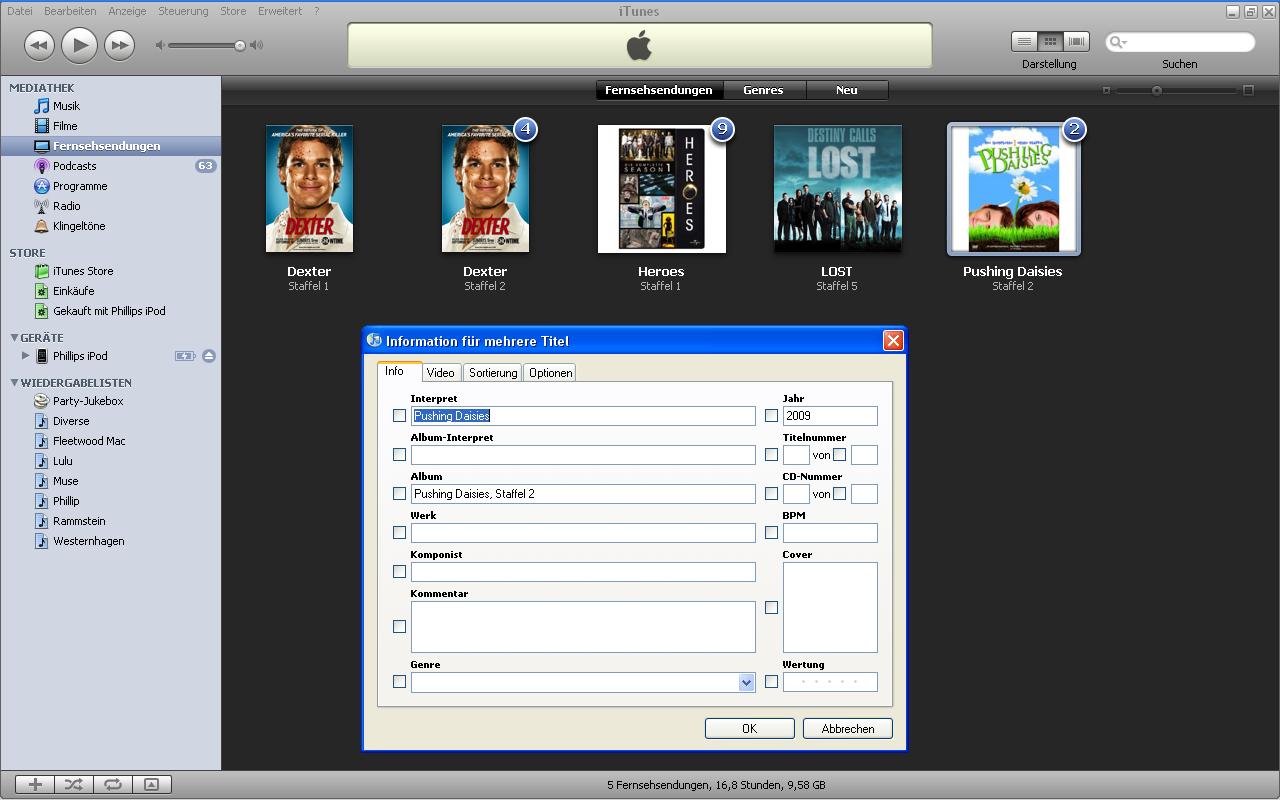1280x800 pixels.
Task: Click the search magnifier icon
Action: tap(1115, 42)
